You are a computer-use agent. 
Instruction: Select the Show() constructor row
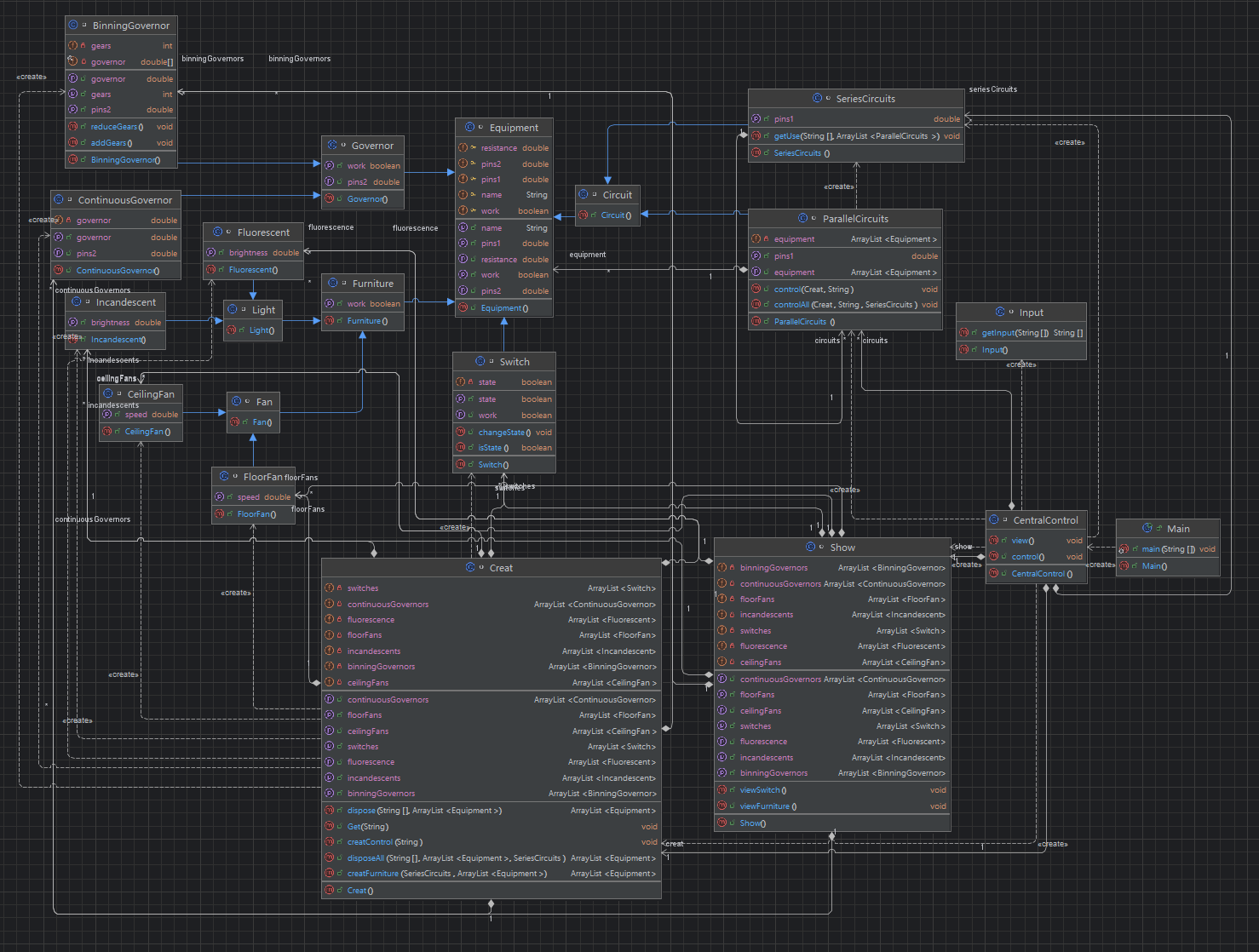(831, 823)
